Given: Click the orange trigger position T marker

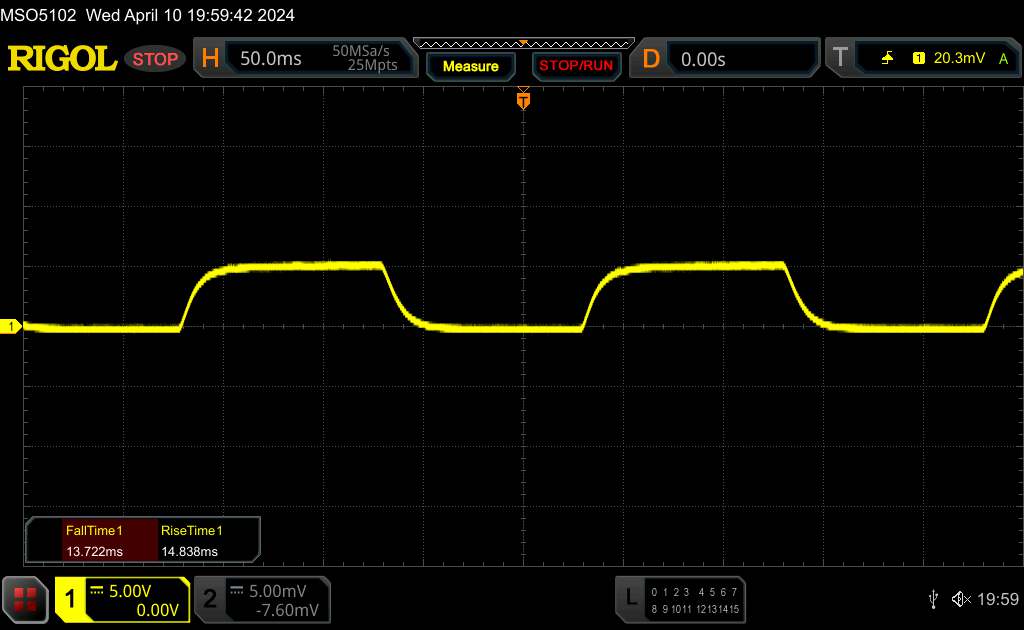Looking at the screenshot, I should point(523,100).
